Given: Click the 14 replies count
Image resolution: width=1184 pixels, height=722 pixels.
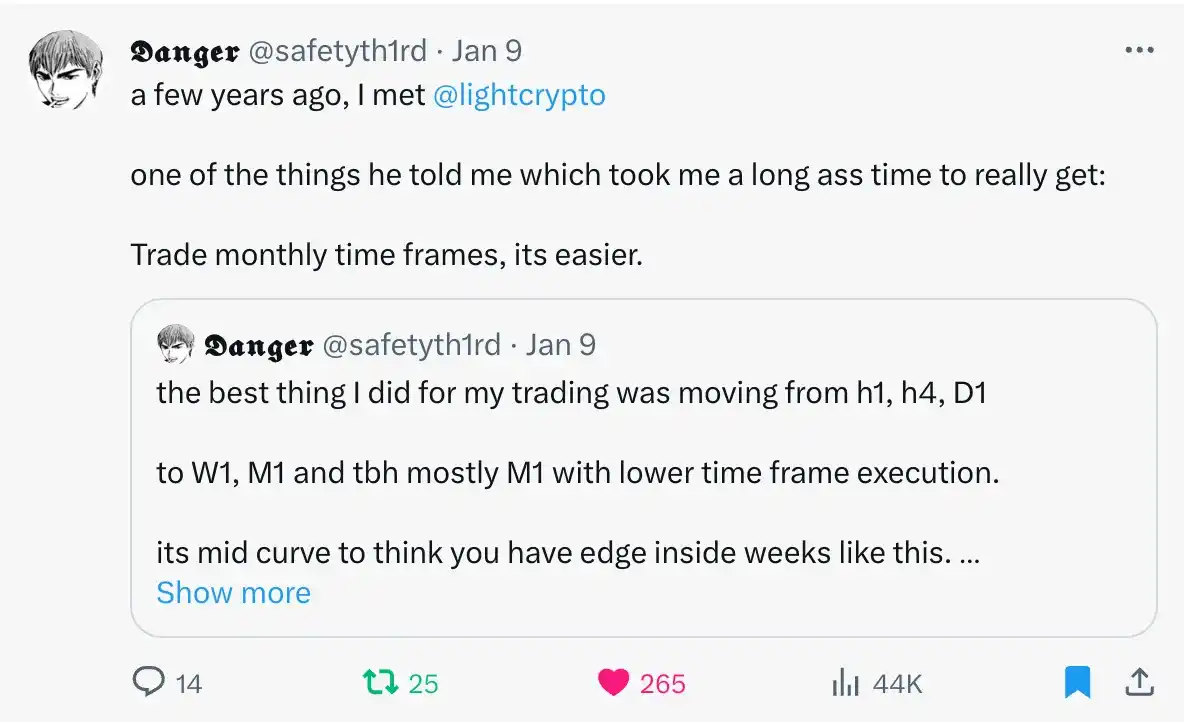Looking at the screenshot, I should click(x=188, y=683).
